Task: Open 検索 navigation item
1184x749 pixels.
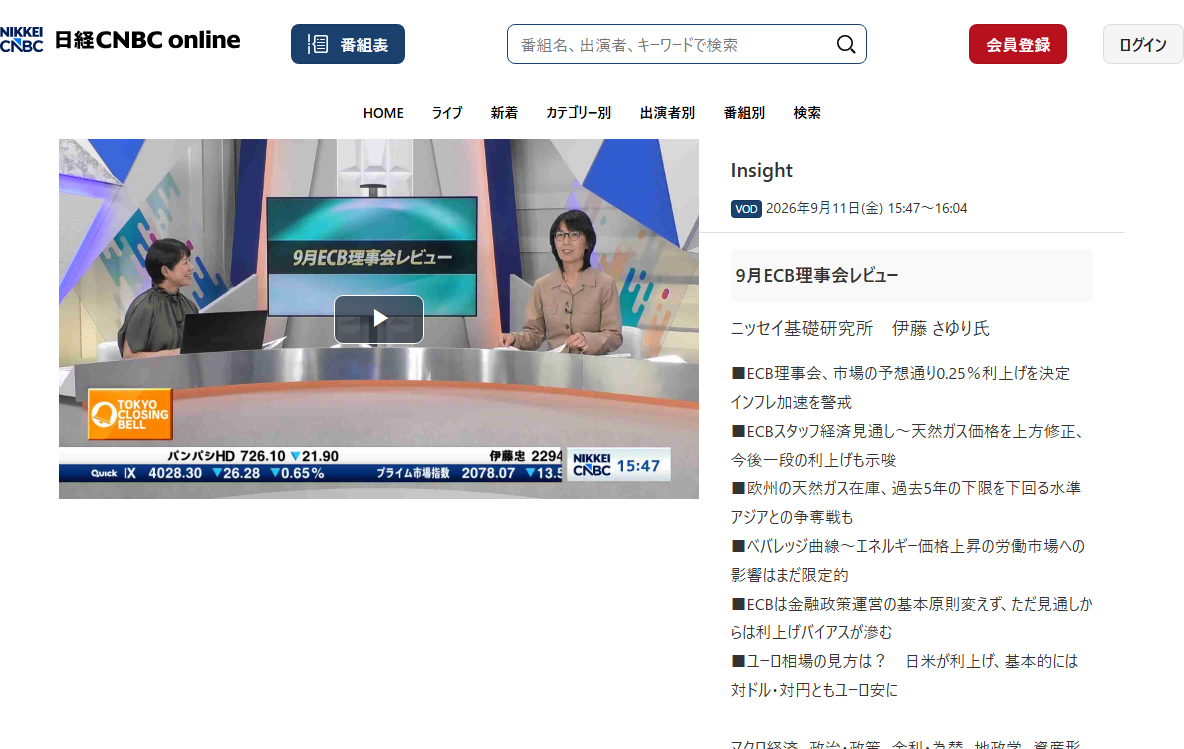Action: coord(806,113)
